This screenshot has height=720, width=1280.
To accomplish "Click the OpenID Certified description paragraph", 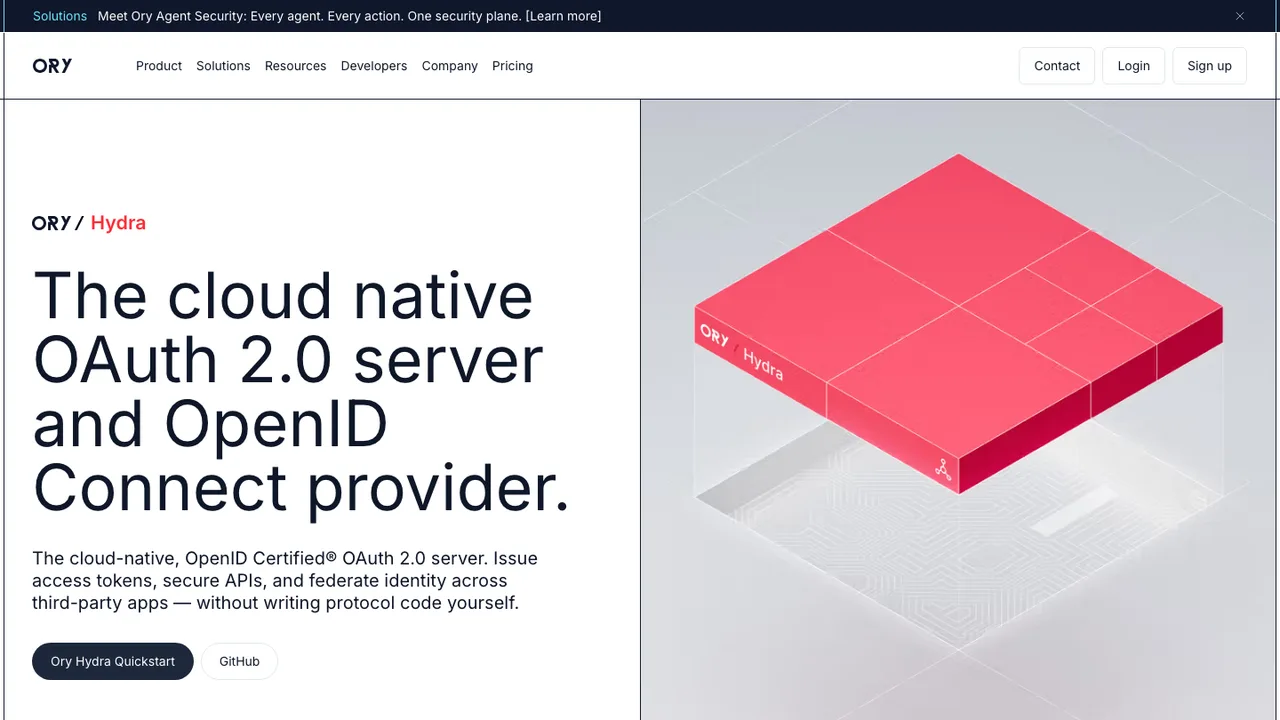I will (x=285, y=581).
